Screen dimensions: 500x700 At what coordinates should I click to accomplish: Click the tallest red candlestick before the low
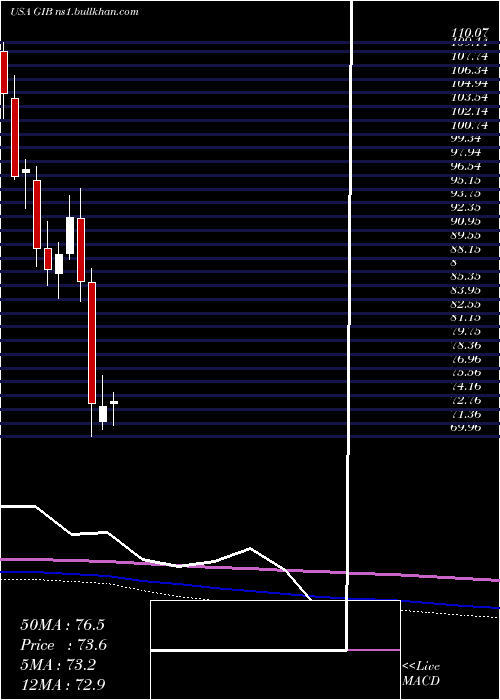coord(92,343)
